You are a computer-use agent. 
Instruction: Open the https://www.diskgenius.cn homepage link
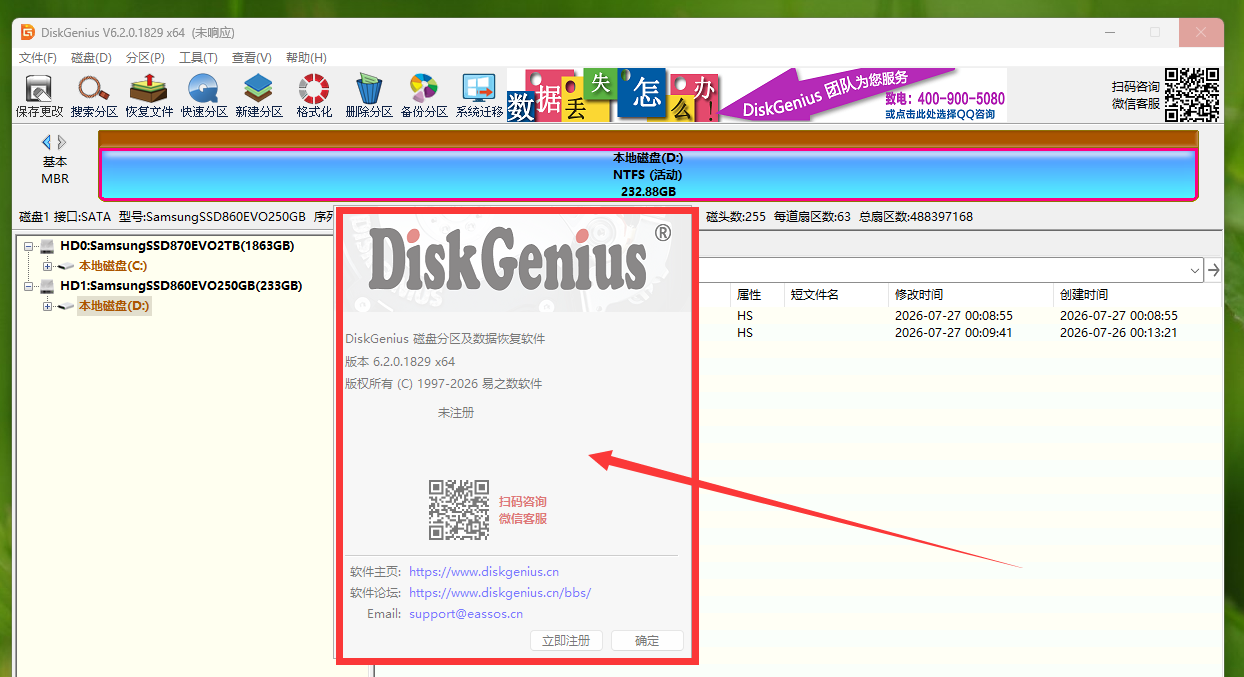pyautogui.click(x=484, y=572)
